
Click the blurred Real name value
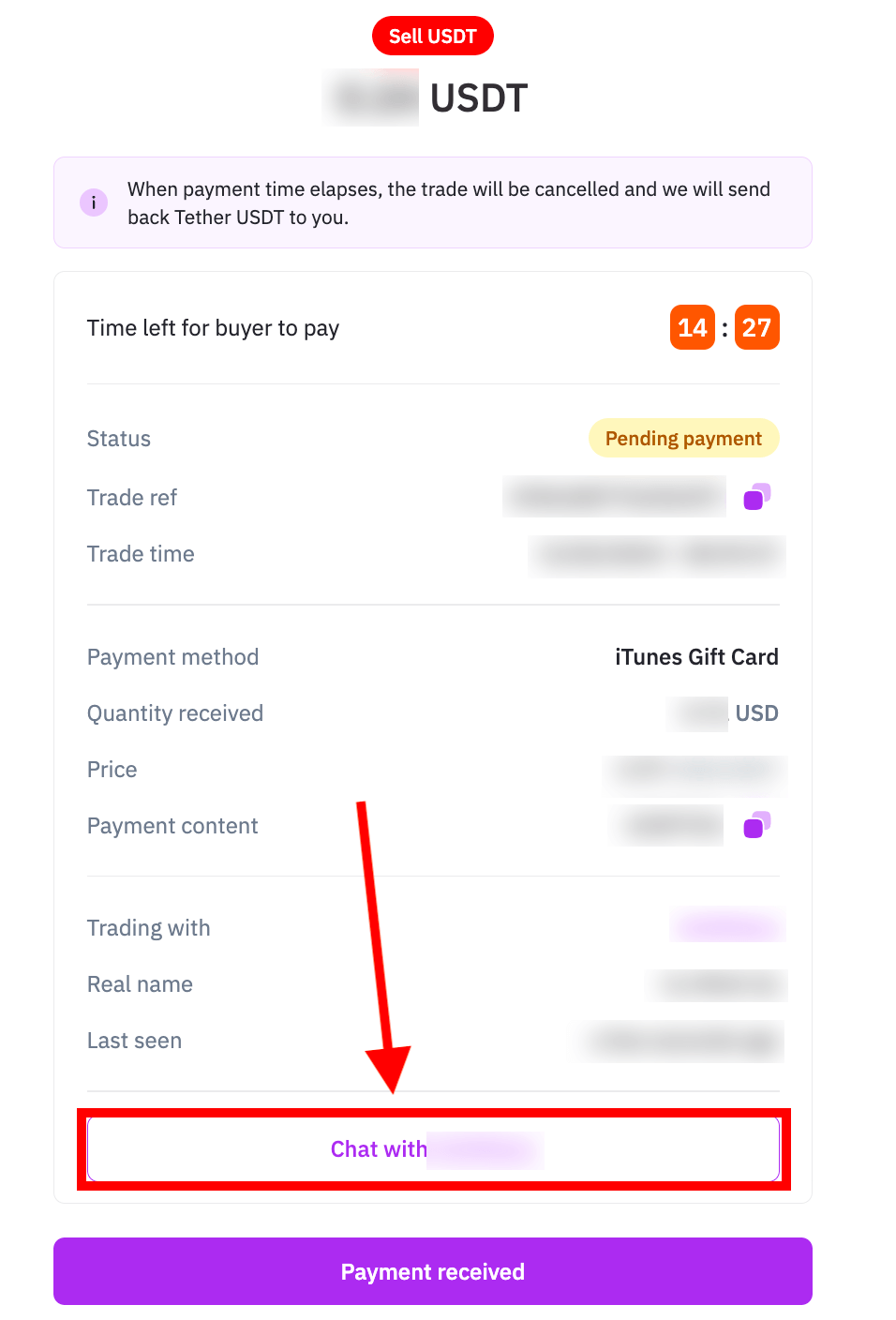tap(718, 984)
